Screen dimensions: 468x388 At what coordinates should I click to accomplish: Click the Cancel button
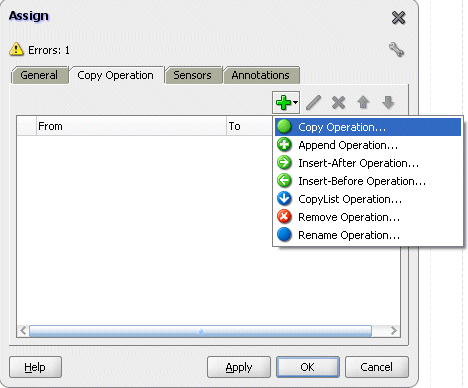(377, 367)
